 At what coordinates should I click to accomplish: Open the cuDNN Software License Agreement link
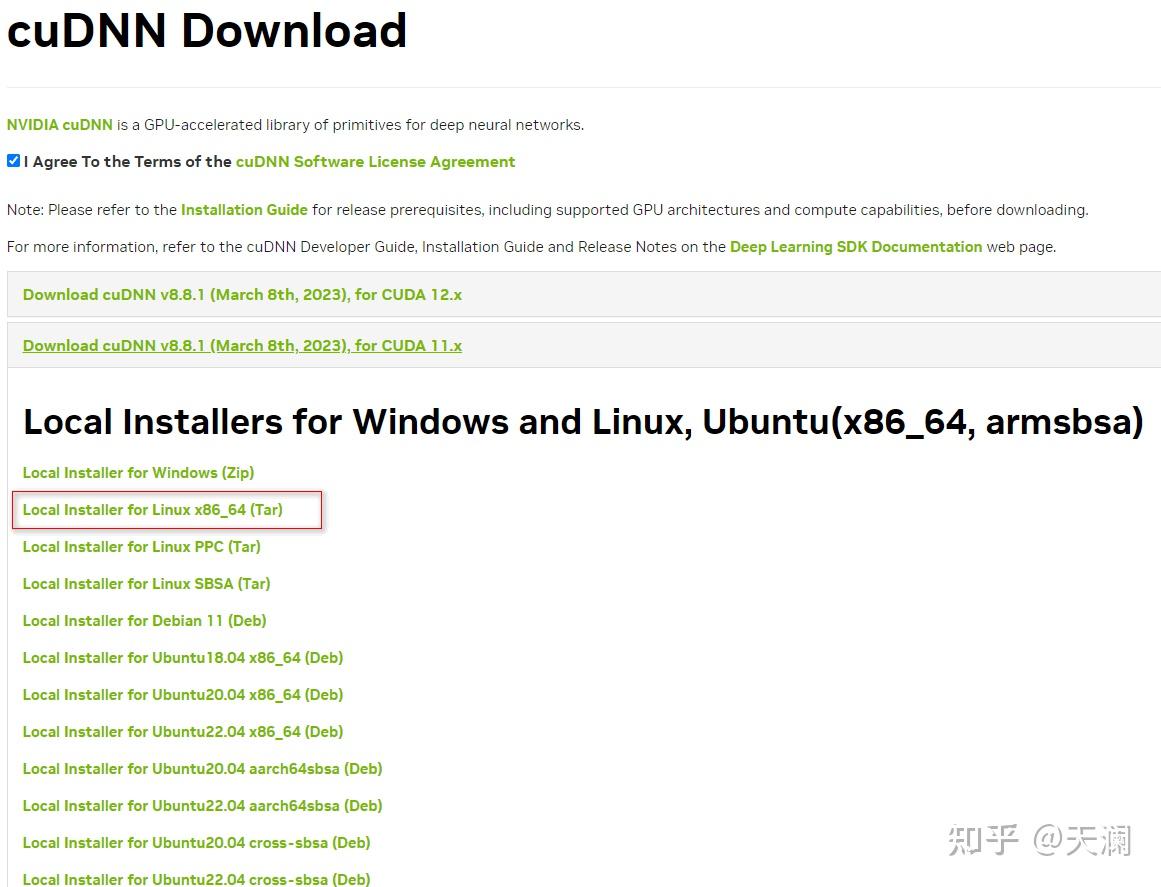pyautogui.click(x=375, y=161)
